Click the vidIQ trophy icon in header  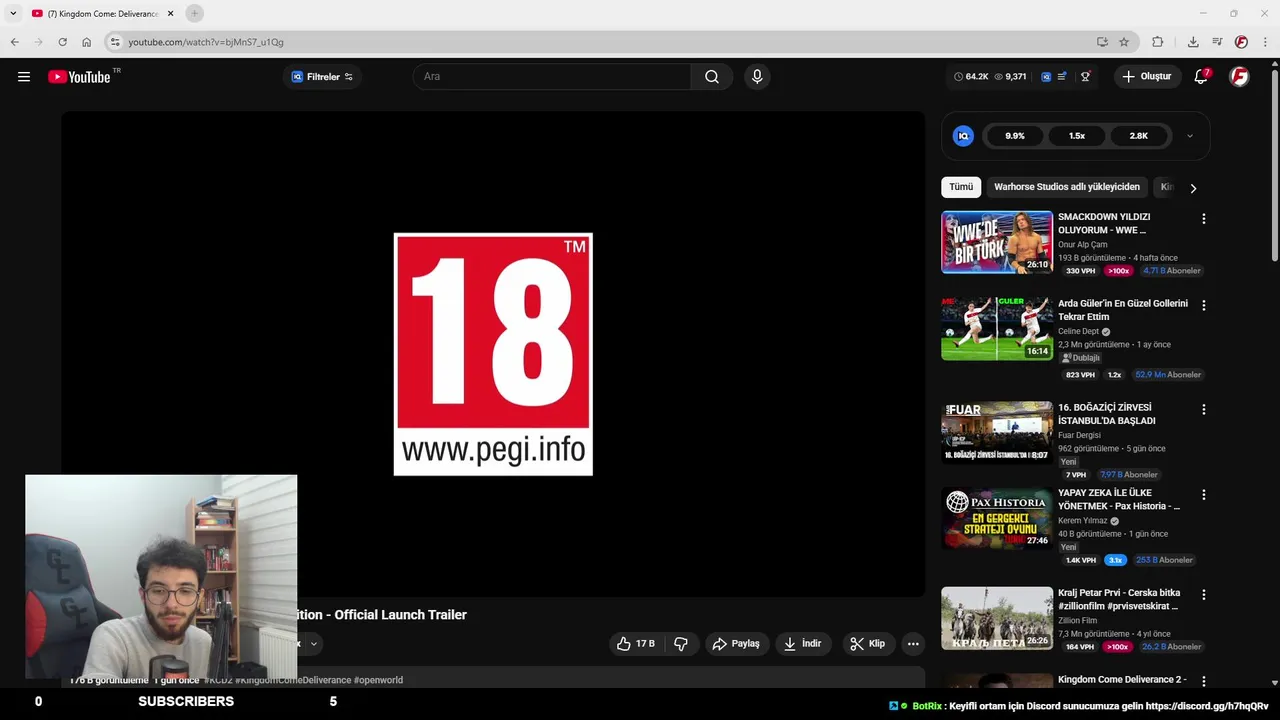(x=1085, y=77)
